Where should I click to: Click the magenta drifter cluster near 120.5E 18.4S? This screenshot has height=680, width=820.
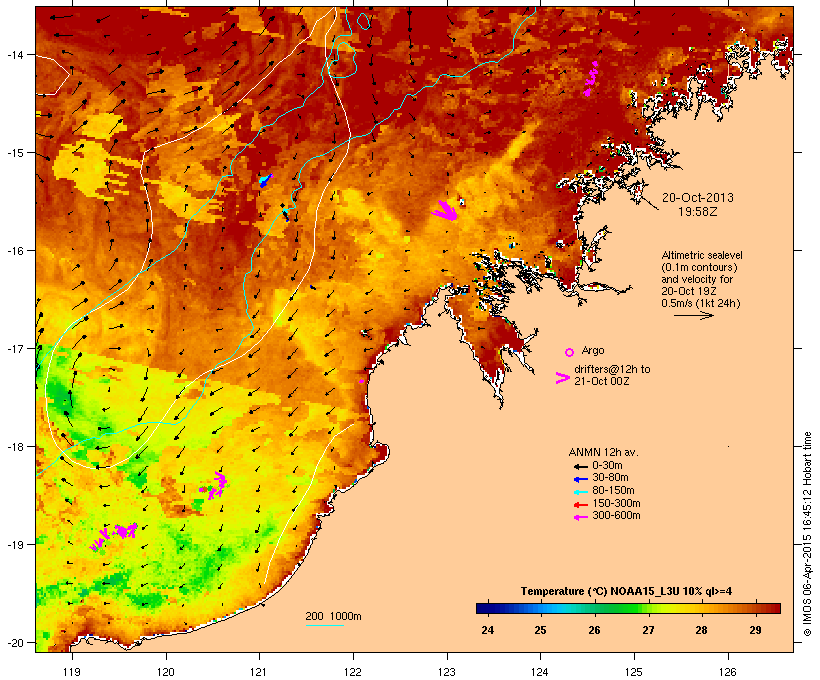click(214, 486)
